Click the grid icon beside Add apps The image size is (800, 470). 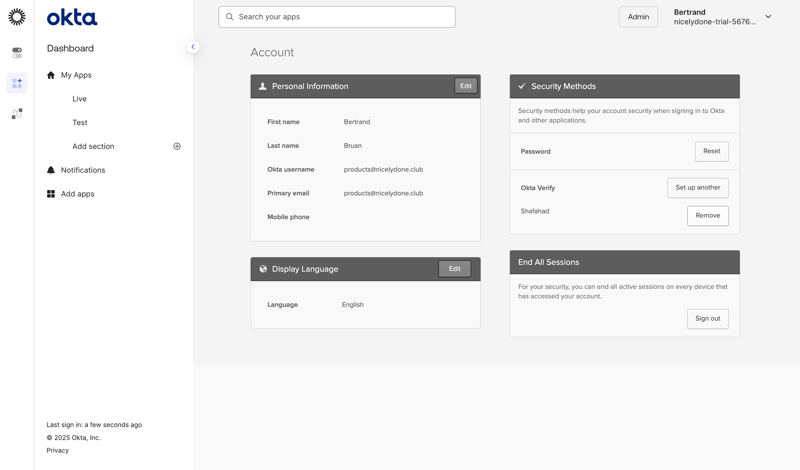point(51,194)
